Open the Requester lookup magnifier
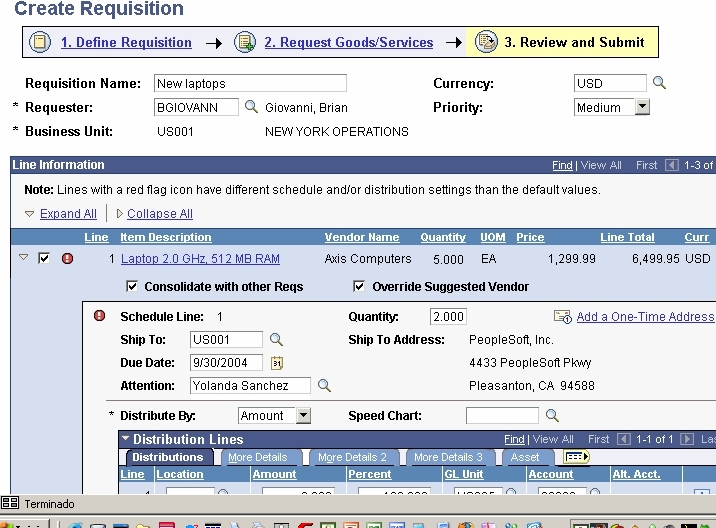 [x=251, y=107]
